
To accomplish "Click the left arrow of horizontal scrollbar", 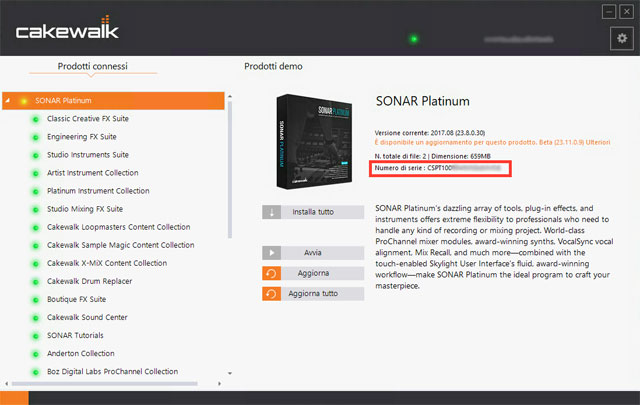I will point(7,384).
